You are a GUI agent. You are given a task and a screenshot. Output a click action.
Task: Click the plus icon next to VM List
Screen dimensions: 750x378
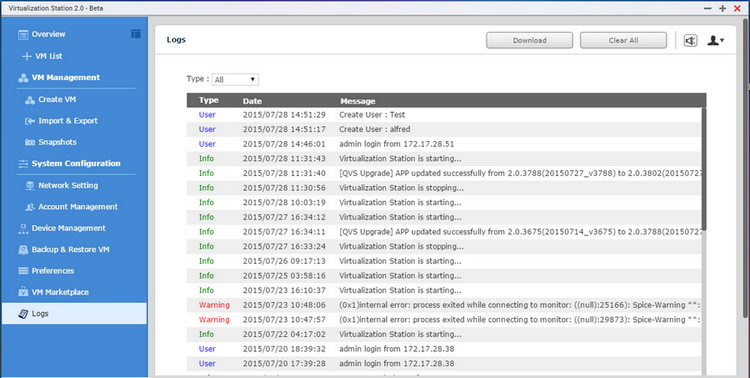[x=27, y=56]
